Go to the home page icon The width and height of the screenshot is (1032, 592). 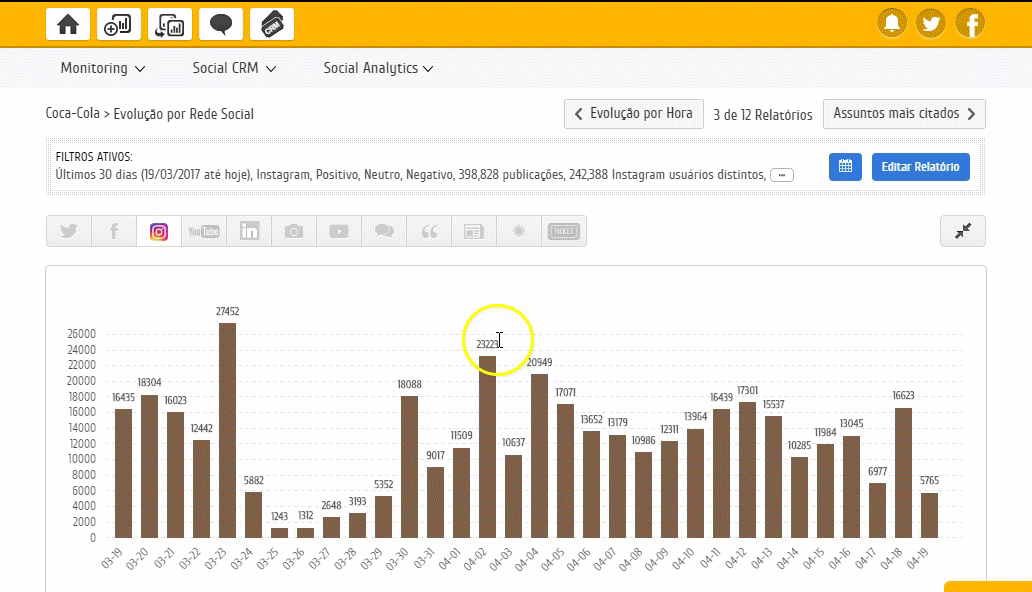click(x=68, y=24)
